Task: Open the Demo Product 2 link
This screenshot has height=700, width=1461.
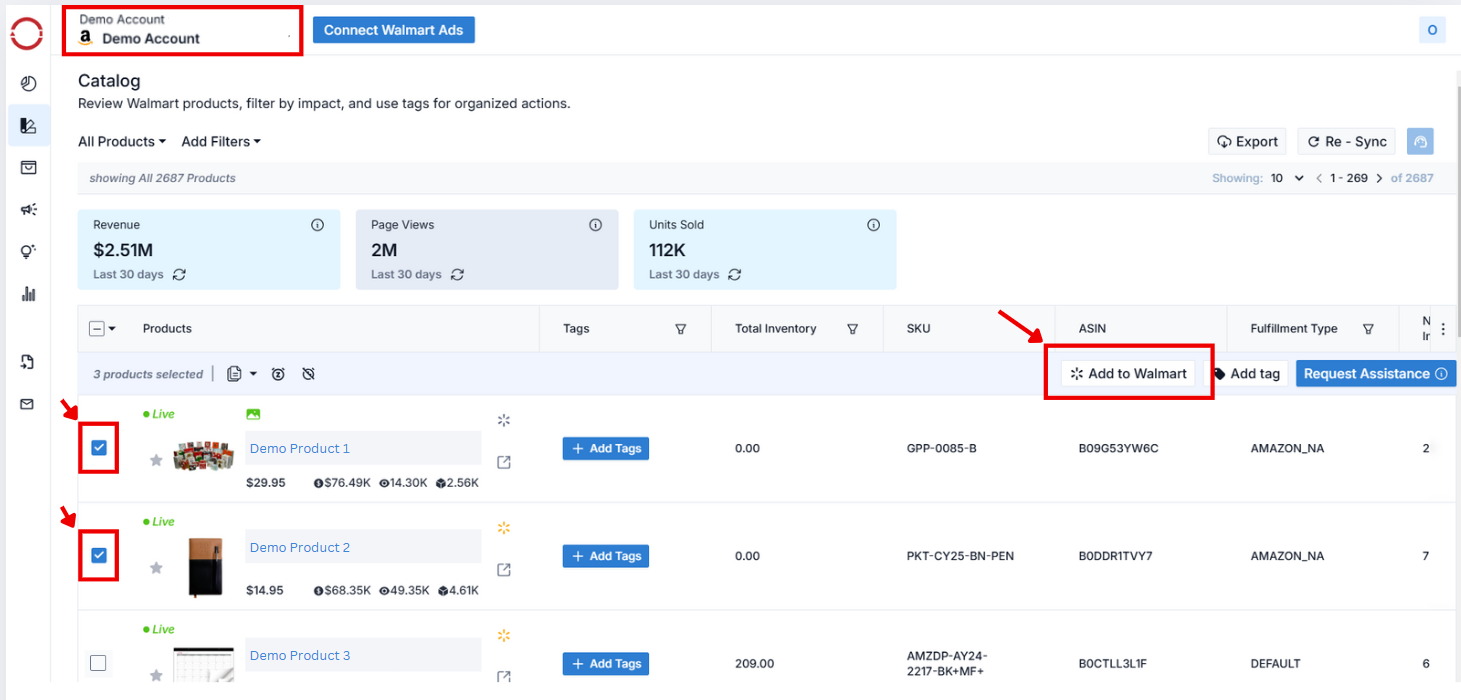Action: click(300, 547)
